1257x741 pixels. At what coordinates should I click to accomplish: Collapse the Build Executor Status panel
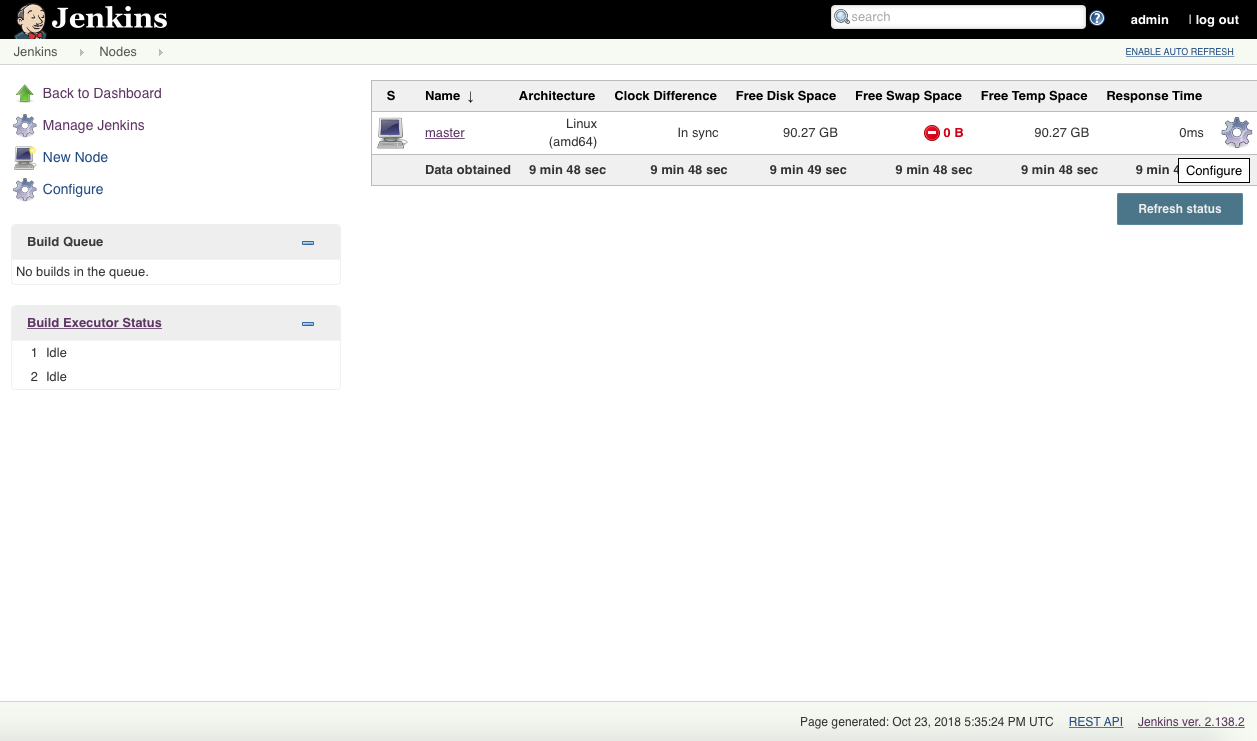pos(308,323)
